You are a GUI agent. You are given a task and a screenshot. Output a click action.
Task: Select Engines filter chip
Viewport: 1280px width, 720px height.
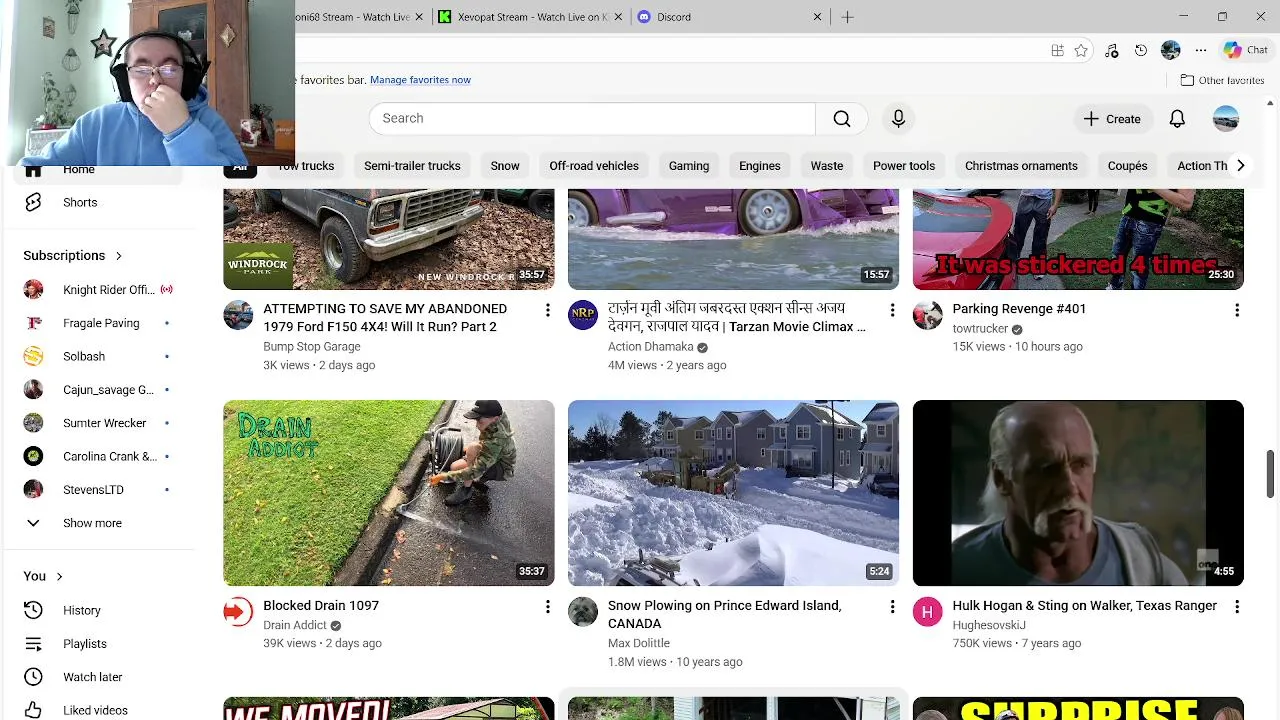[x=760, y=166]
